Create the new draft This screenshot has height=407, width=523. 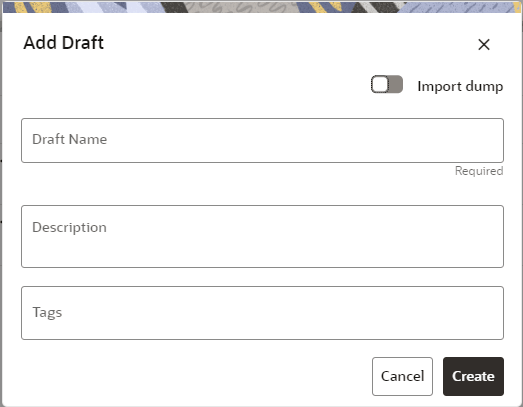[473, 376]
